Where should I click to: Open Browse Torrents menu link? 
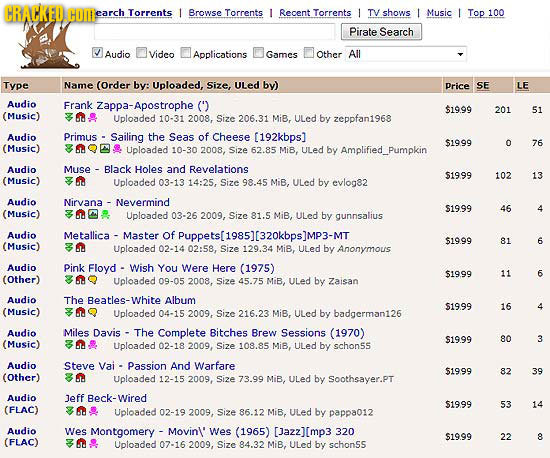(x=226, y=13)
